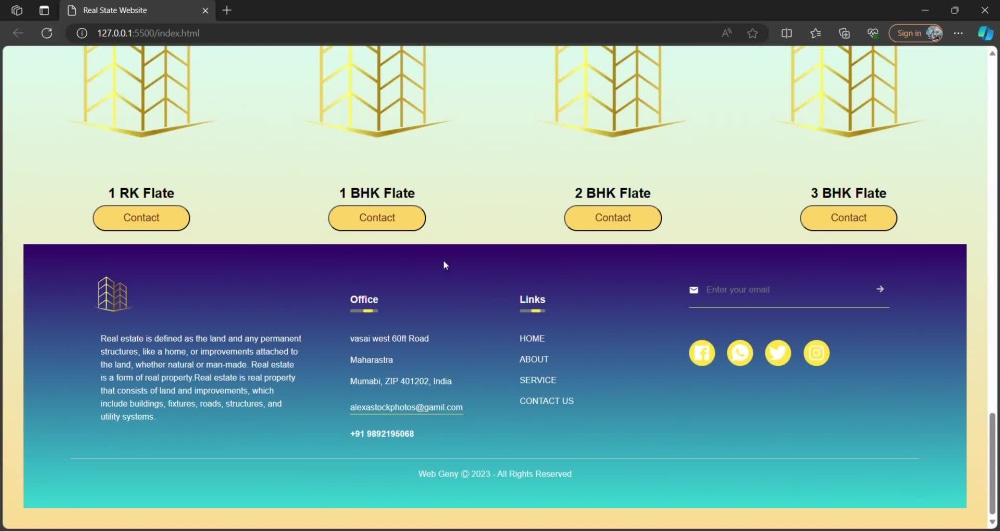
Task: Click the envelope icon beside email field
Action: tap(694, 290)
